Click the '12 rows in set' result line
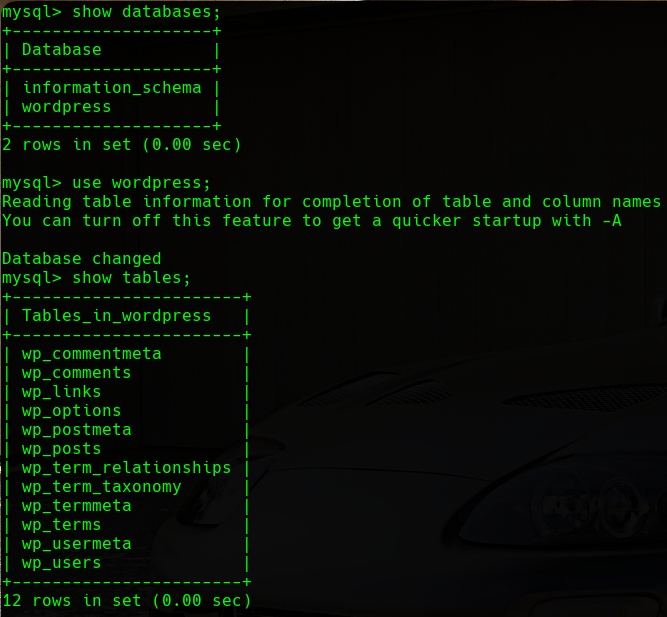 pyautogui.click(x=127, y=601)
